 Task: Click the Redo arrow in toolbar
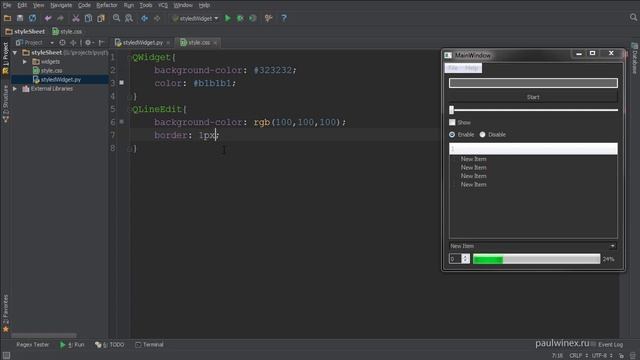(60, 18)
